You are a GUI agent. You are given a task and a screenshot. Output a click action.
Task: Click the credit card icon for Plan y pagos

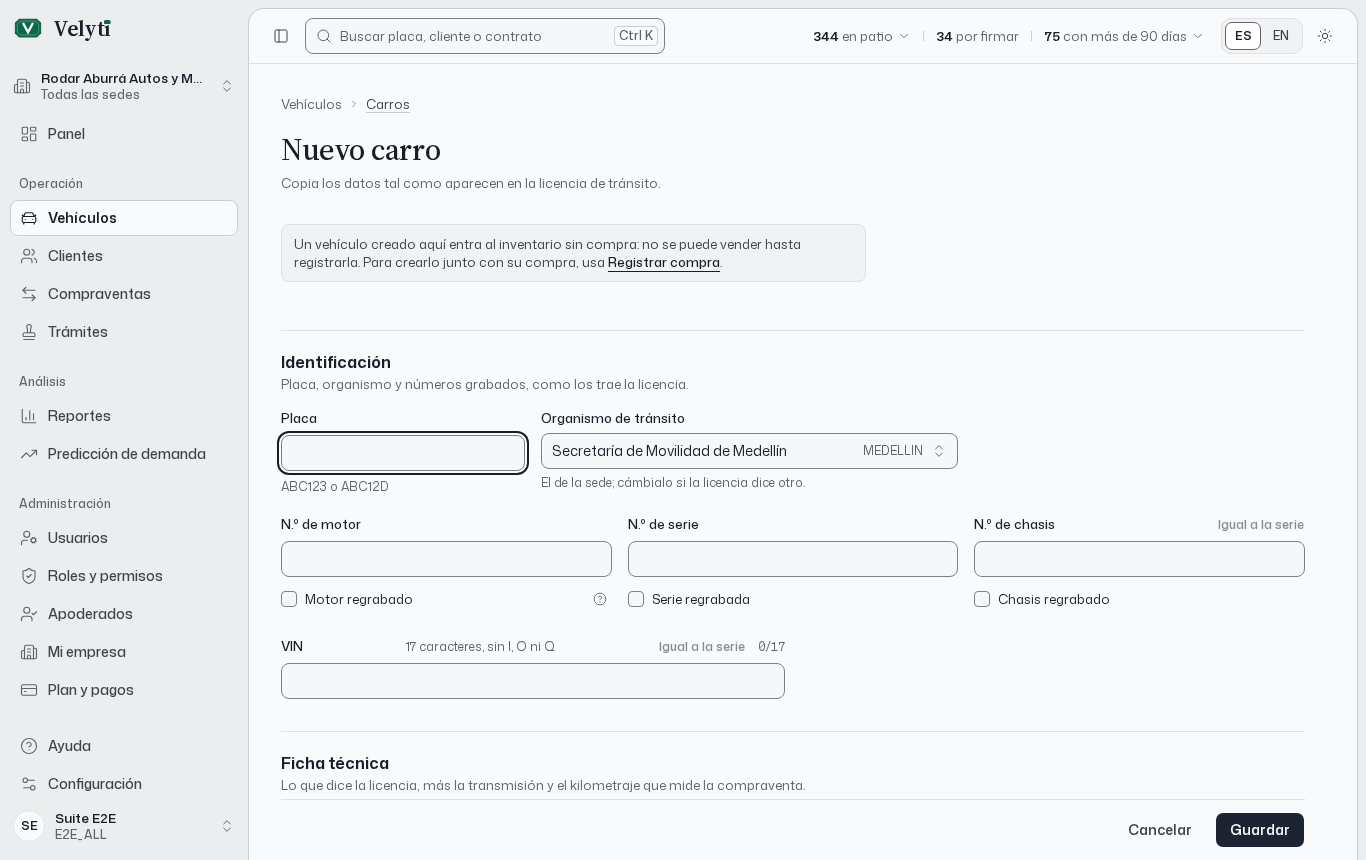[29, 690]
